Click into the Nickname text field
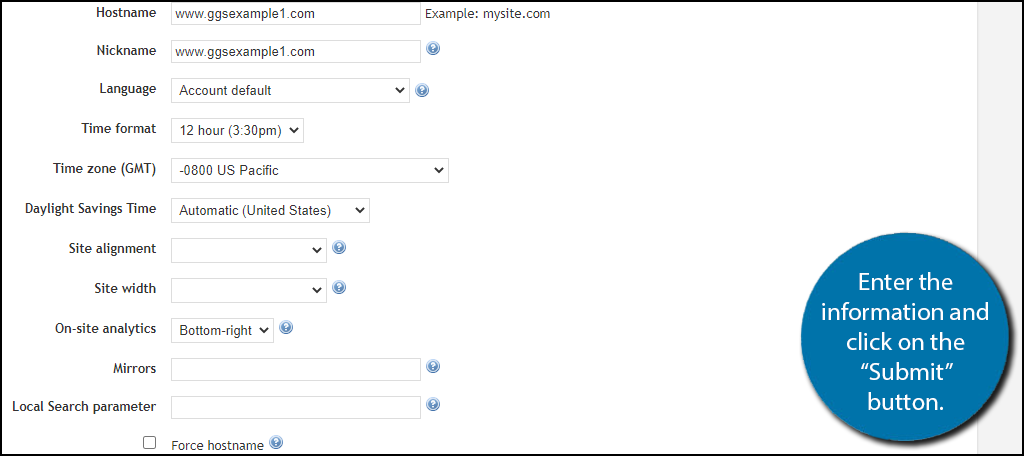 click(x=296, y=52)
